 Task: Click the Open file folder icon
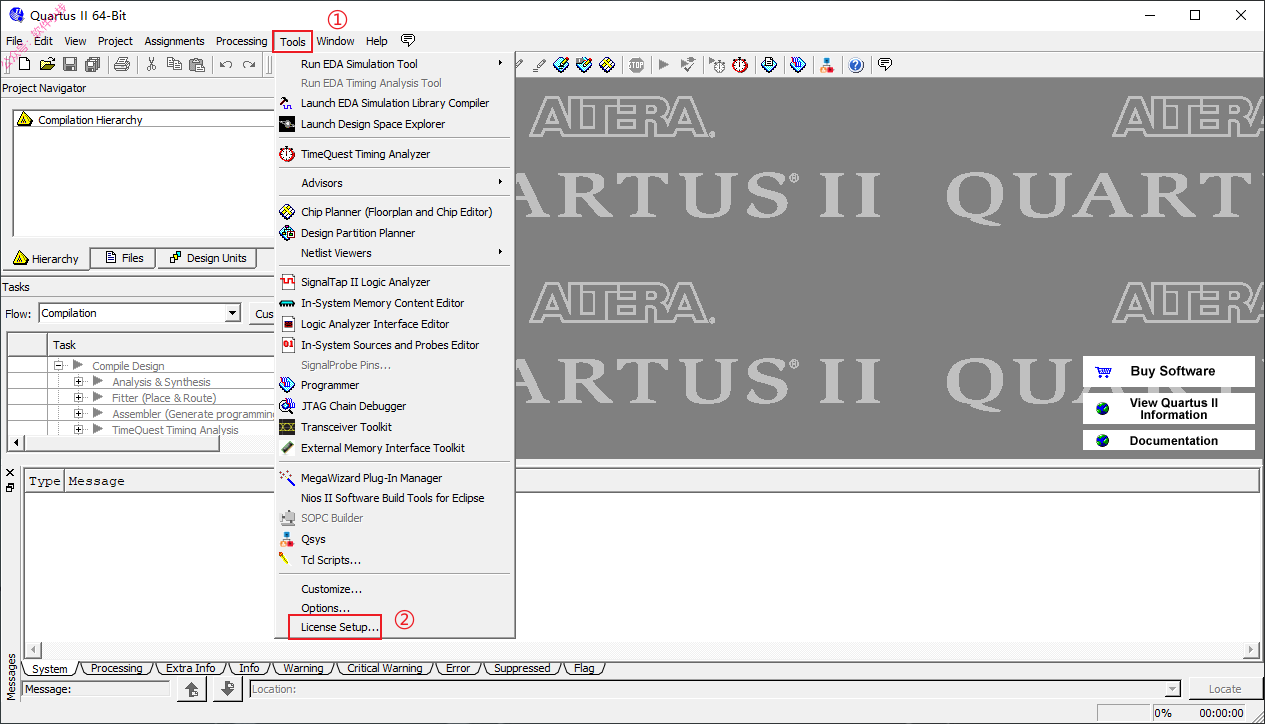[x=47, y=65]
